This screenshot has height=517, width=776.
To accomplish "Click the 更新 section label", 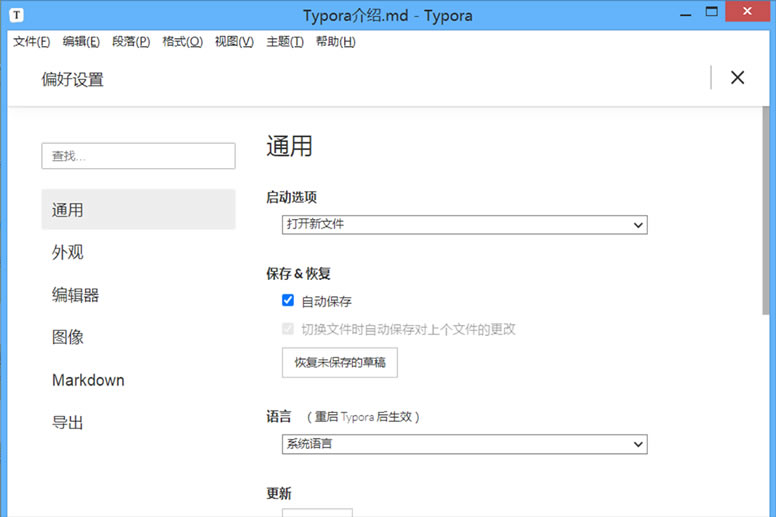I will [279, 493].
